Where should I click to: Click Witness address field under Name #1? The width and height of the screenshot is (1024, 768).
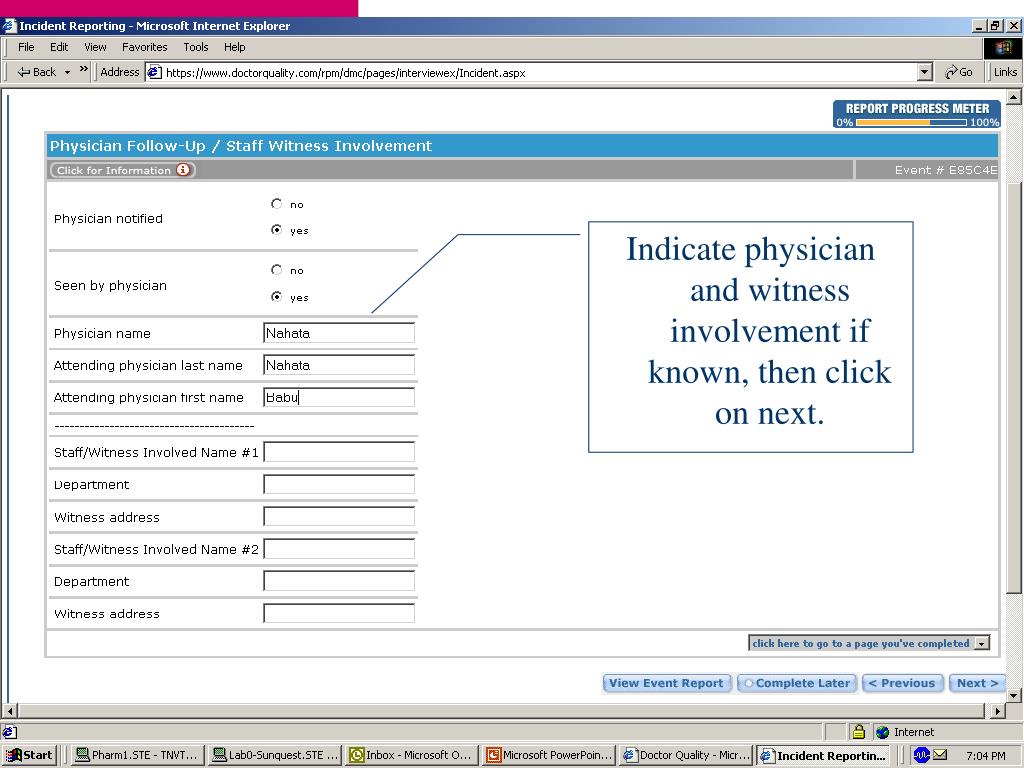tap(339, 517)
